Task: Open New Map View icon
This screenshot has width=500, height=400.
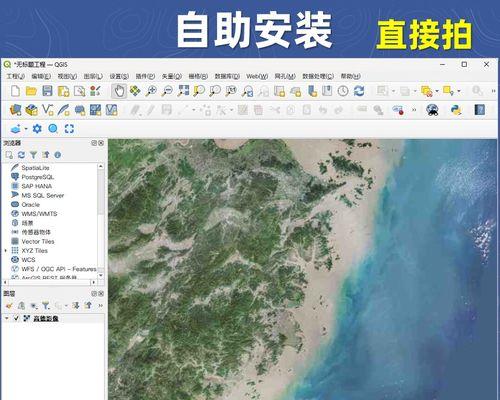Action: 279,91
